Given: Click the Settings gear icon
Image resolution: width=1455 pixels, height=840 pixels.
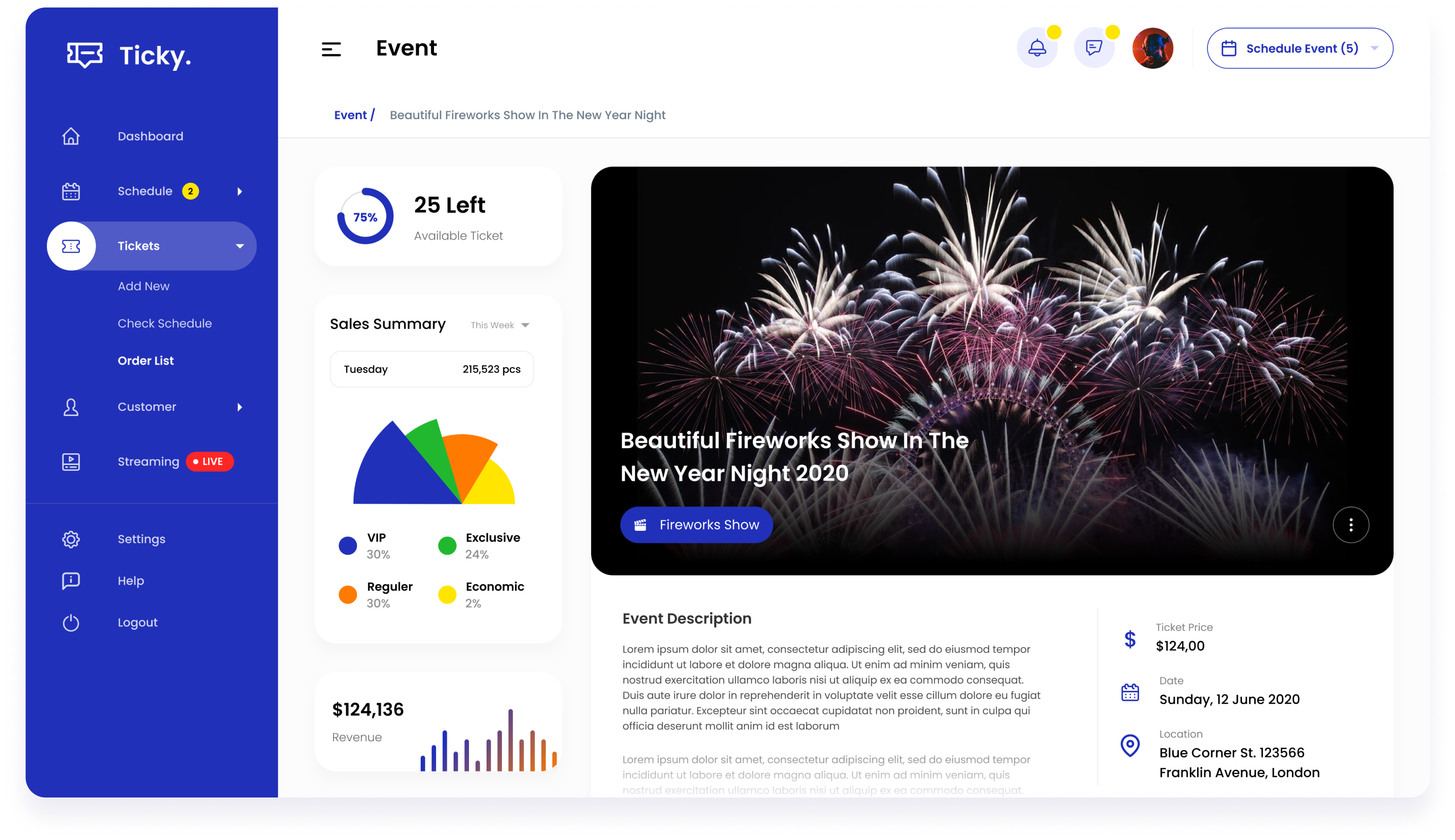Looking at the screenshot, I should (x=71, y=539).
